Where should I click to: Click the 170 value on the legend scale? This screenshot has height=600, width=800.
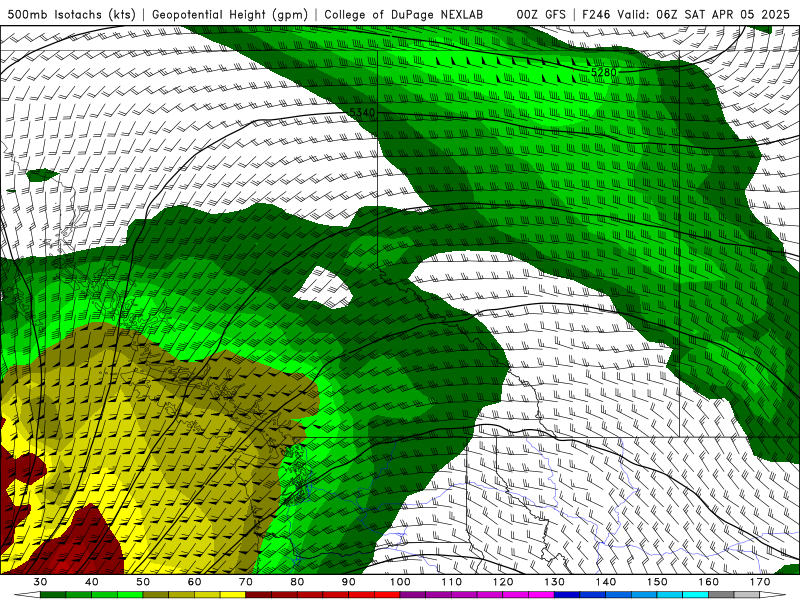click(x=760, y=582)
